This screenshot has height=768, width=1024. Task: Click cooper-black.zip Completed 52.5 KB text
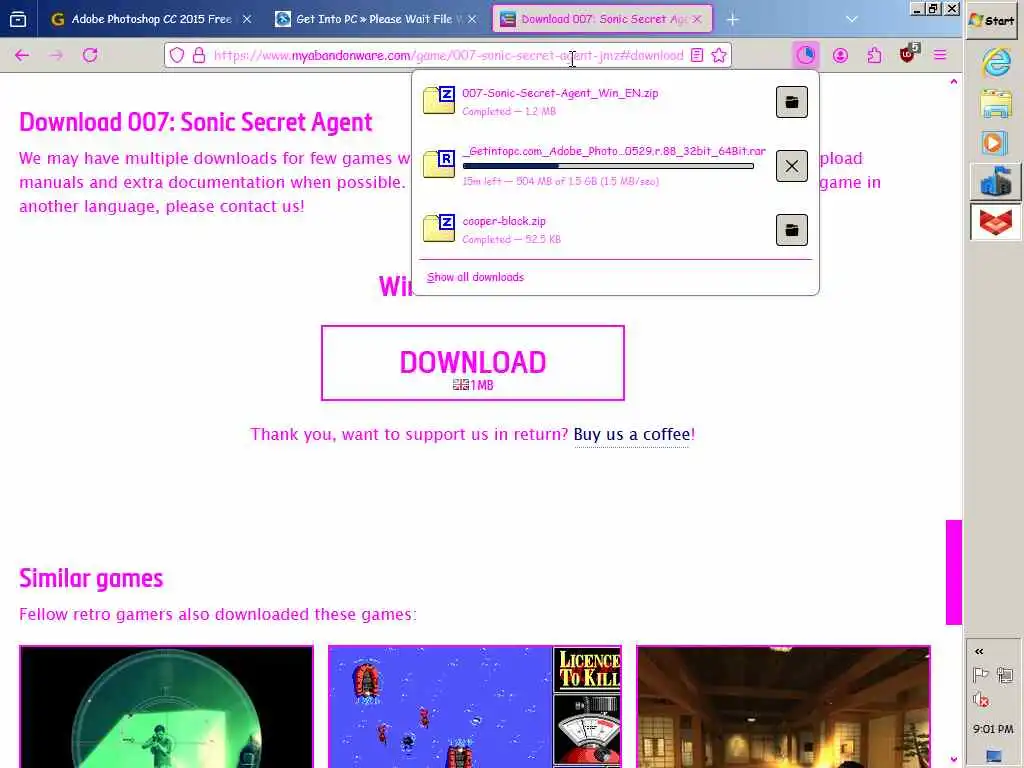(x=511, y=240)
